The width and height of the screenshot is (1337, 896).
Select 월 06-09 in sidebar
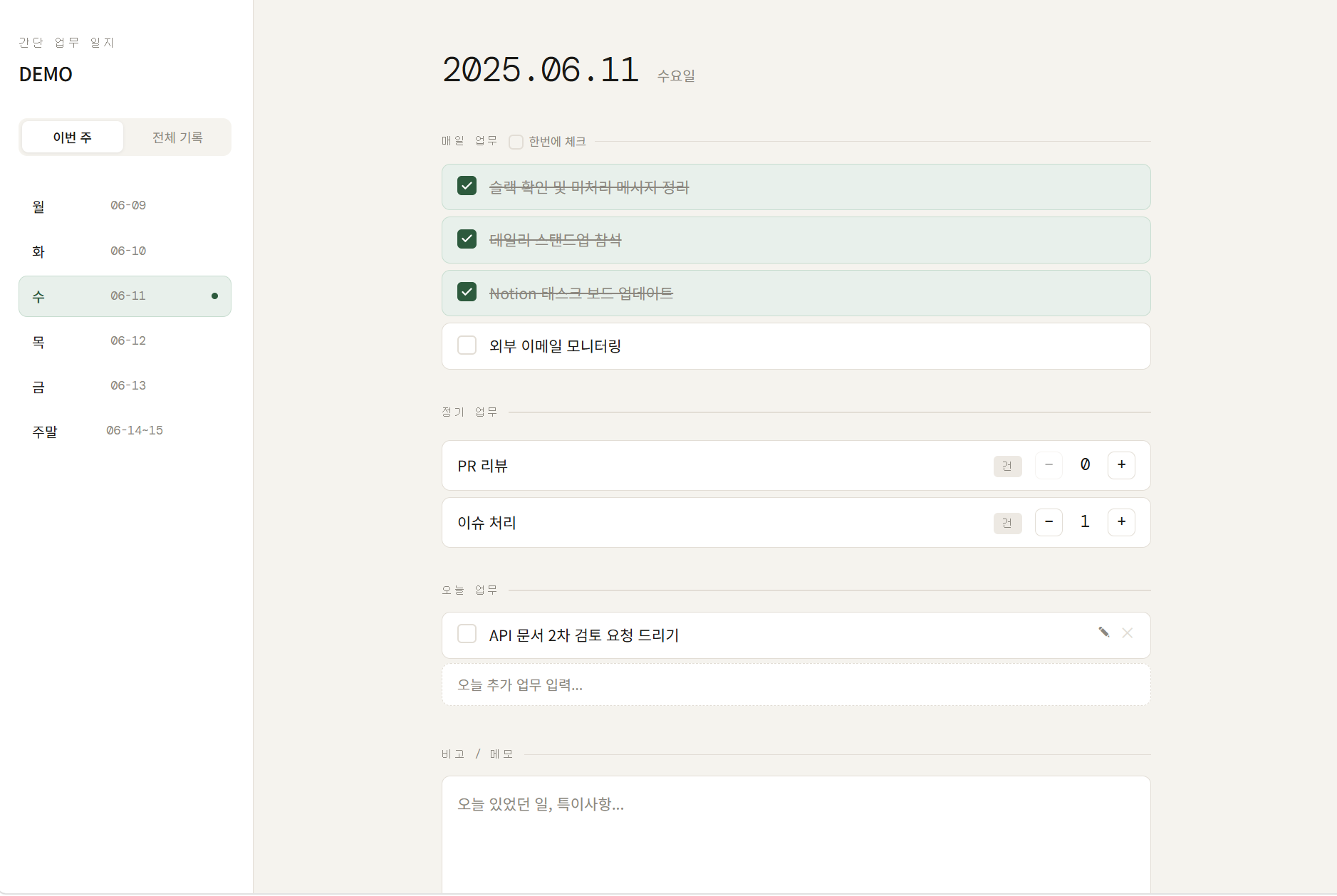125,206
